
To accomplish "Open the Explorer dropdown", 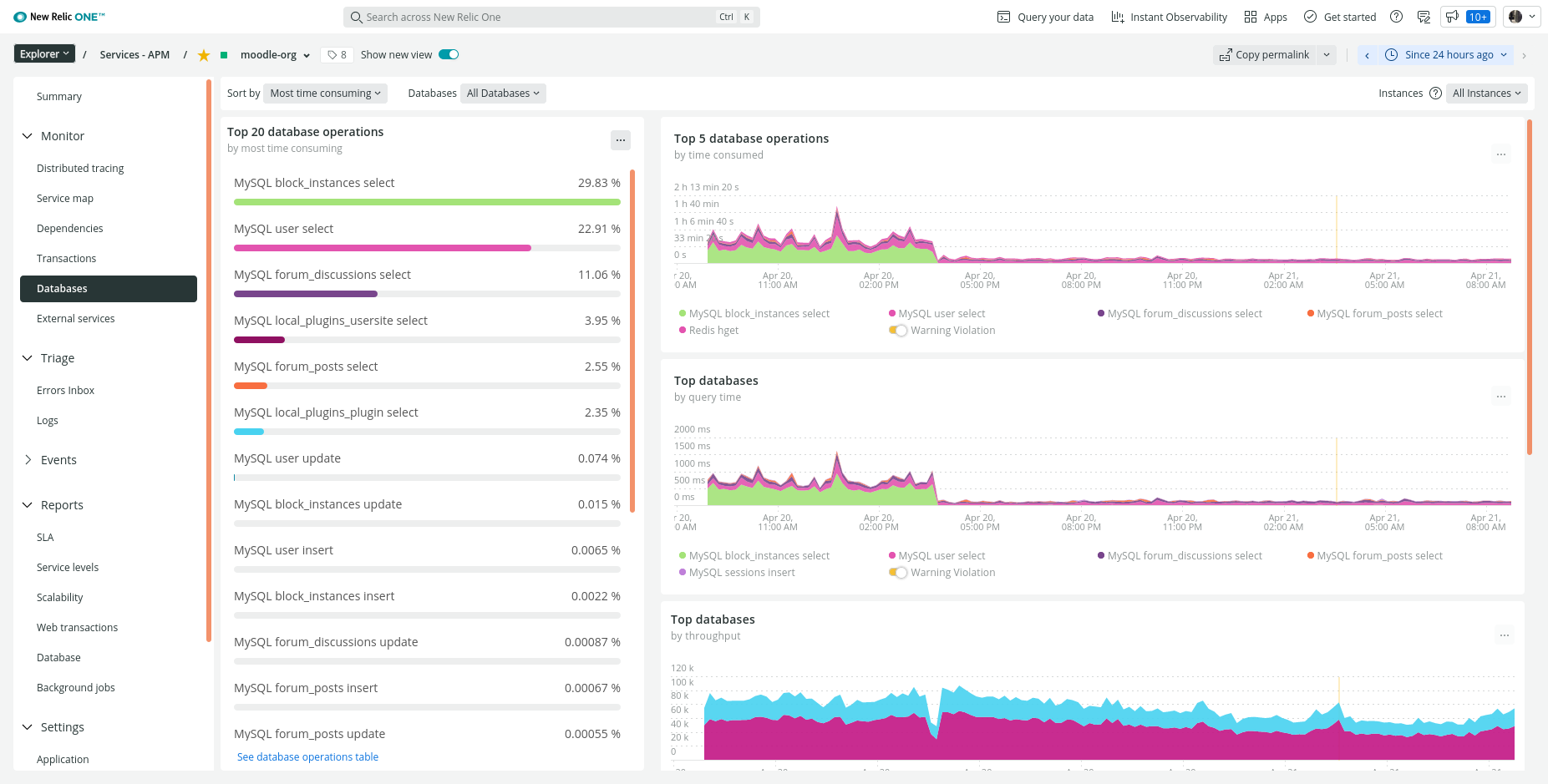I will pos(45,54).
